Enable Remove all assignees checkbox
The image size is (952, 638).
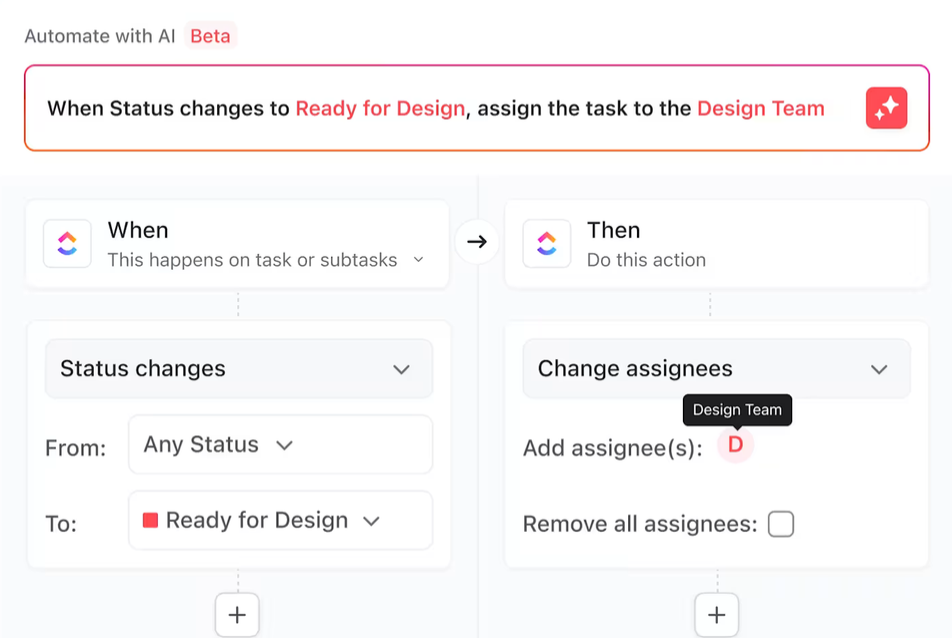[x=781, y=523]
